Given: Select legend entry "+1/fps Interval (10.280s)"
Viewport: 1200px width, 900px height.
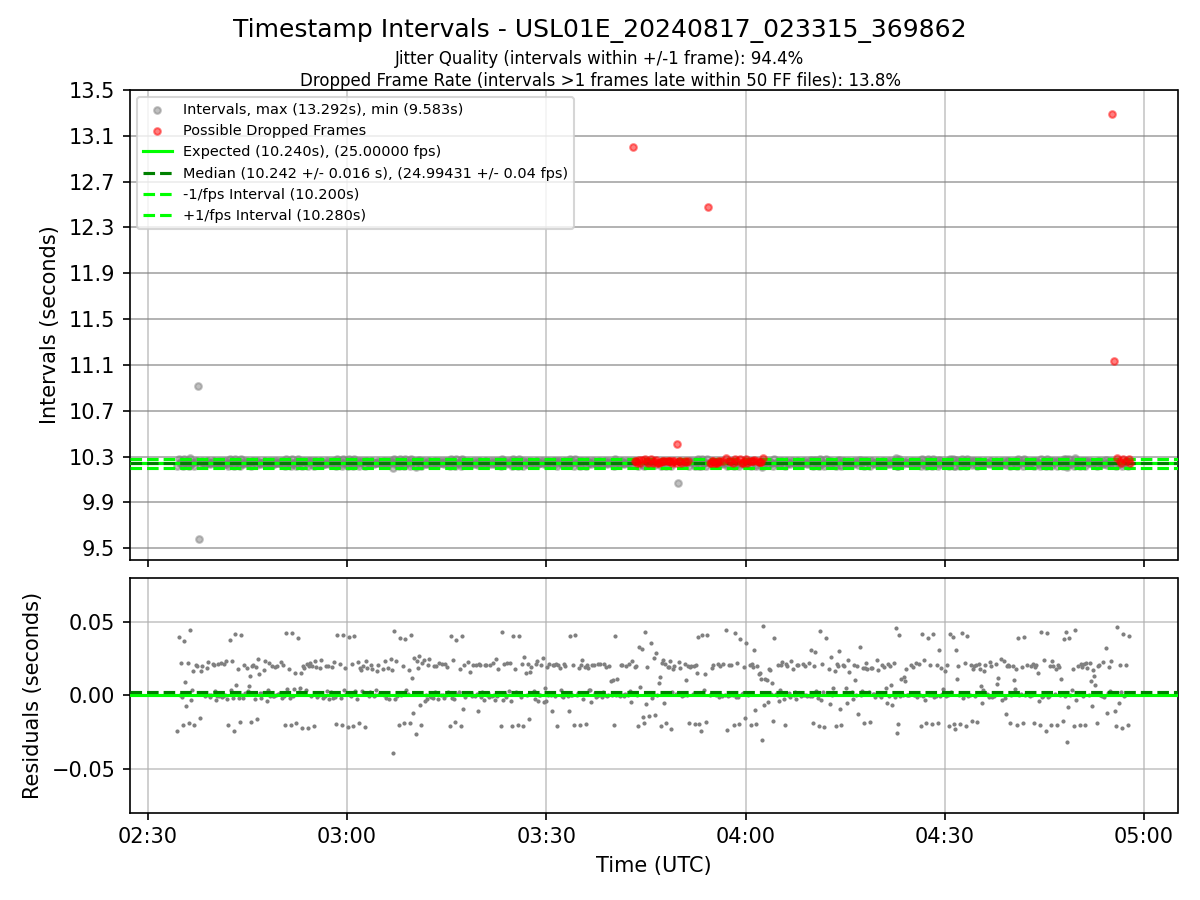Looking at the screenshot, I should click(274, 215).
